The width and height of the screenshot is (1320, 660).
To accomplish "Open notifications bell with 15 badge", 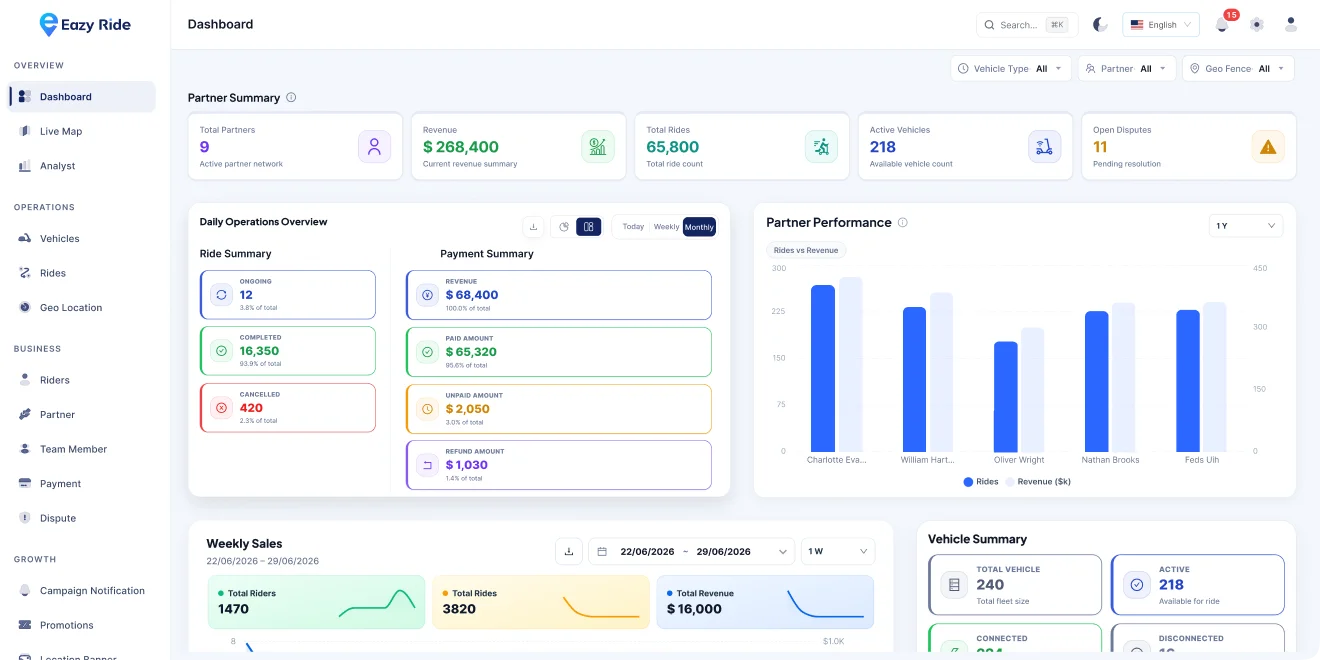I will [1222, 25].
